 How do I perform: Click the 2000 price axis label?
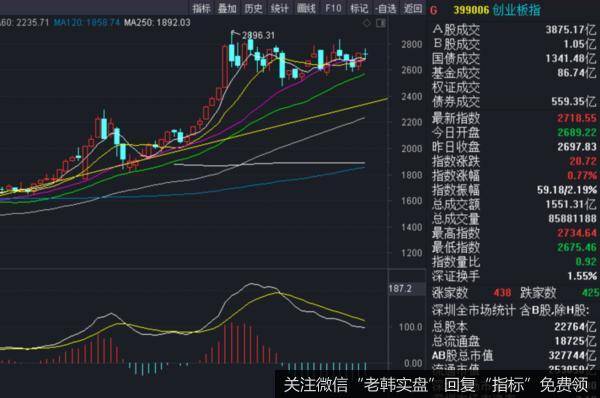pyautogui.click(x=412, y=149)
